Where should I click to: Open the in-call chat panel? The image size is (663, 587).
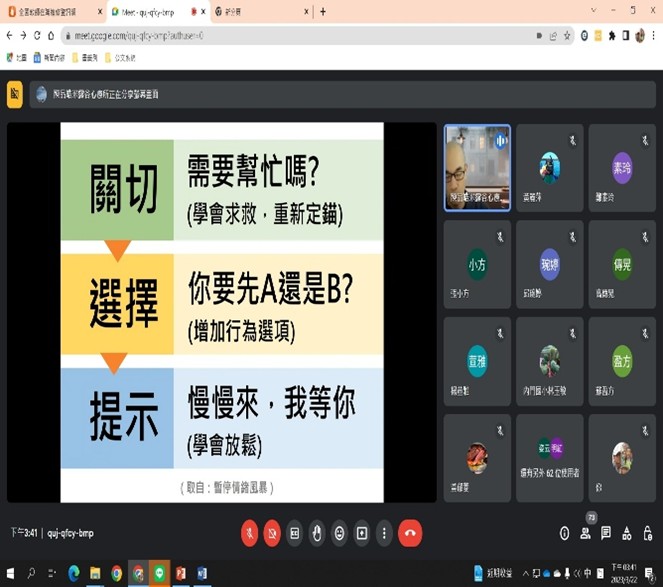click(x=606, y=533)
